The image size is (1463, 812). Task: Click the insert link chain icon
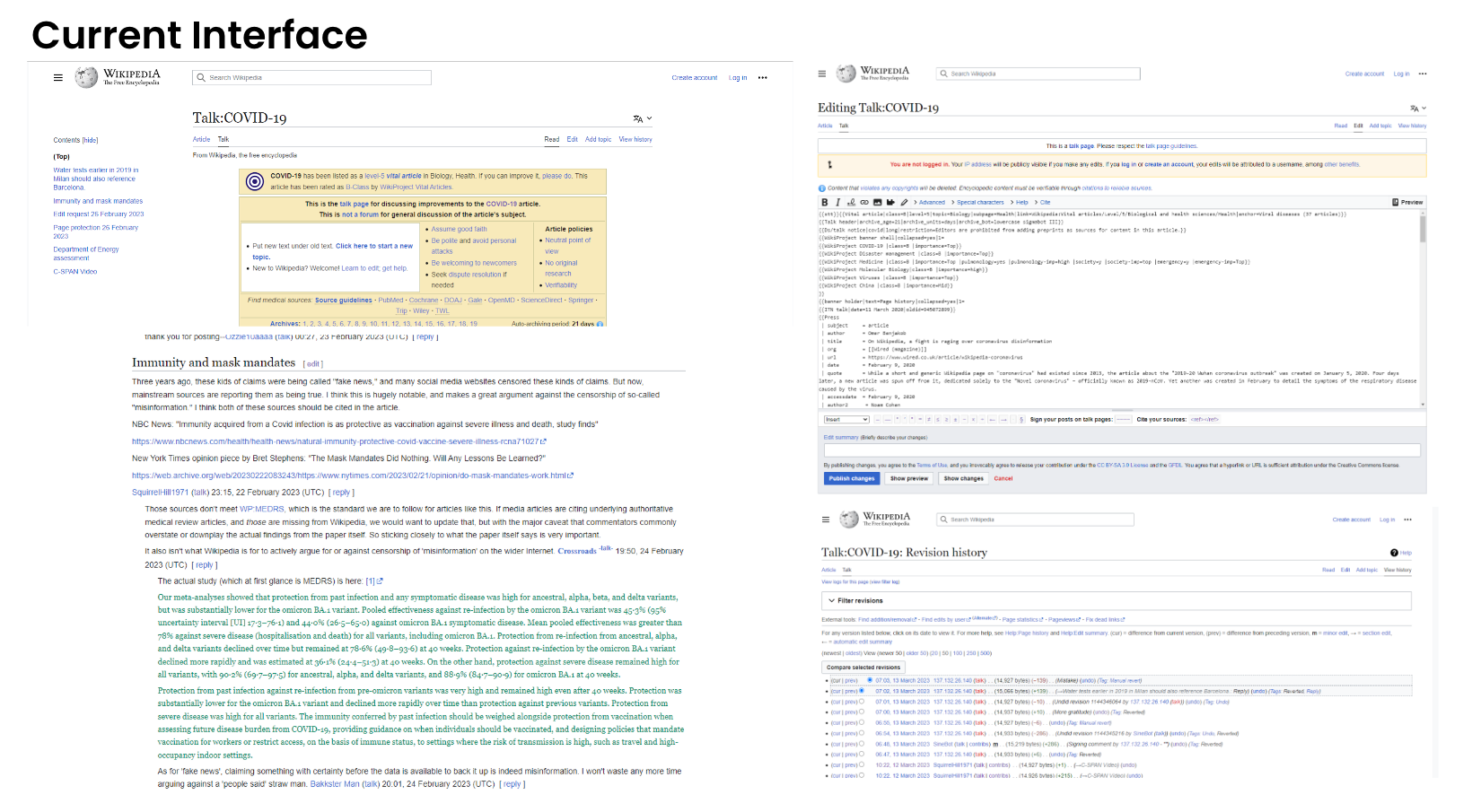(x=864, y=203)
